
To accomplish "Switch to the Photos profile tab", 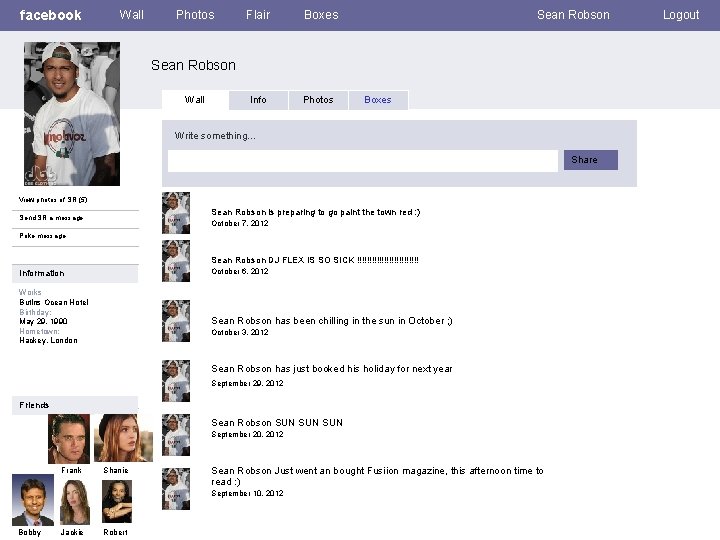I will 318,100.
